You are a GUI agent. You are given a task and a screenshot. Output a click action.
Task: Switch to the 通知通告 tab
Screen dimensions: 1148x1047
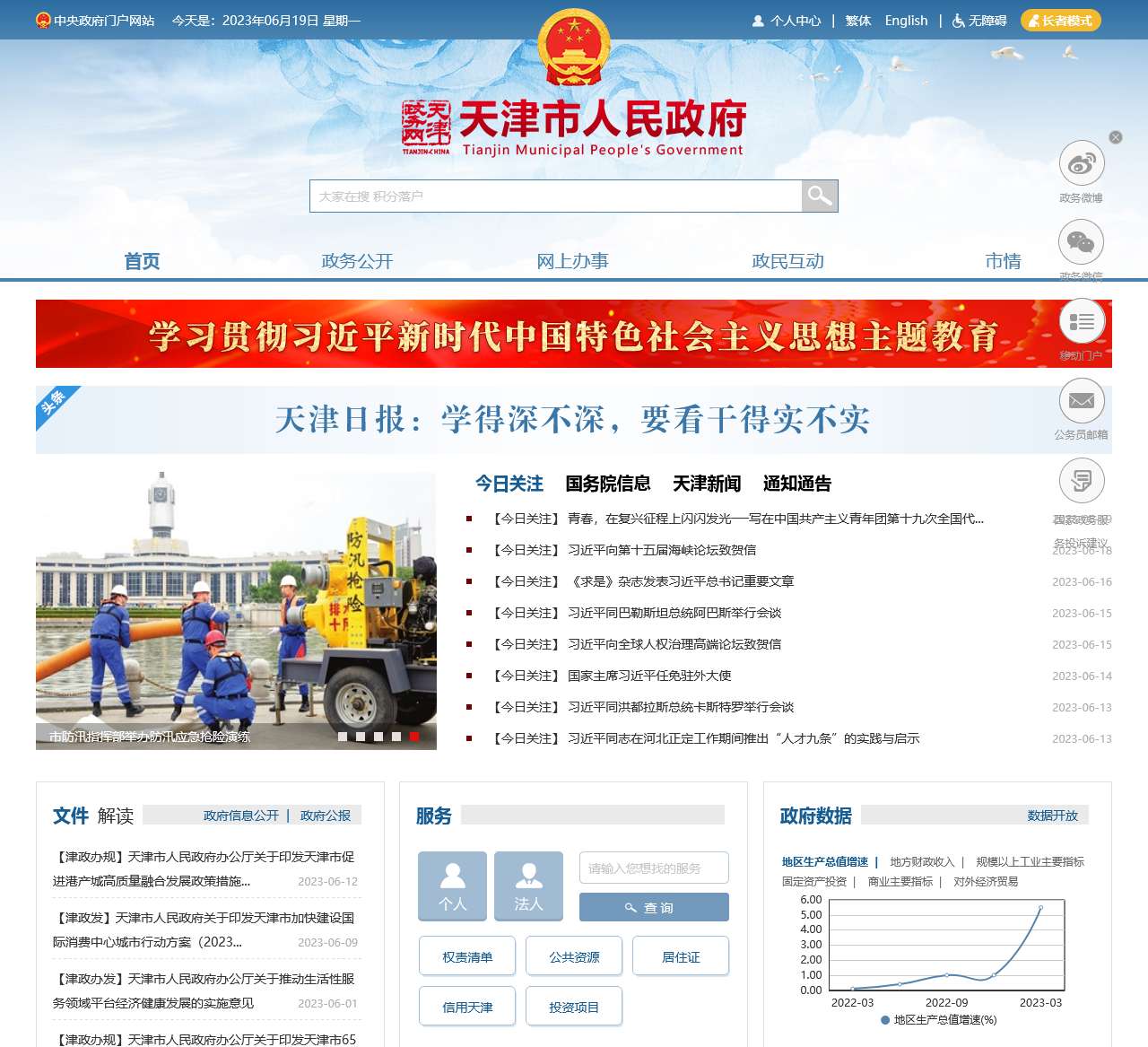797,483
